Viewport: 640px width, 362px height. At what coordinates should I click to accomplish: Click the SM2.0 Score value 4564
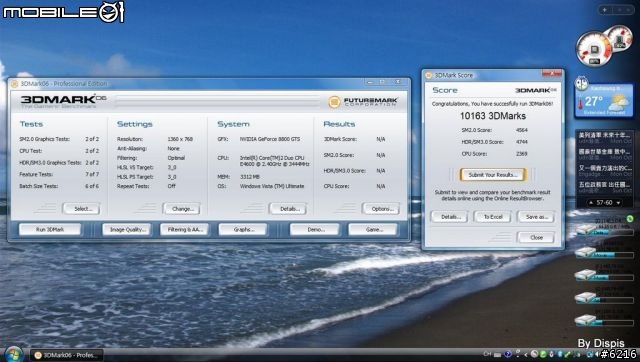coord(521,130)
